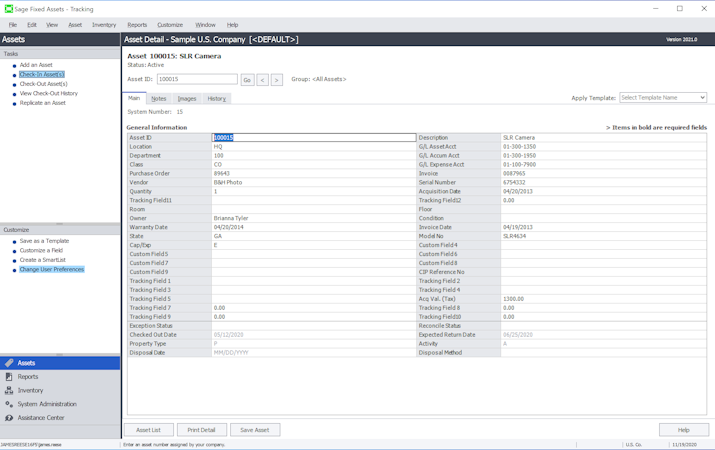The height and width of the screenshot is (450, 715).
Task: Open the Customize menu
Action: tap(170, 25)
